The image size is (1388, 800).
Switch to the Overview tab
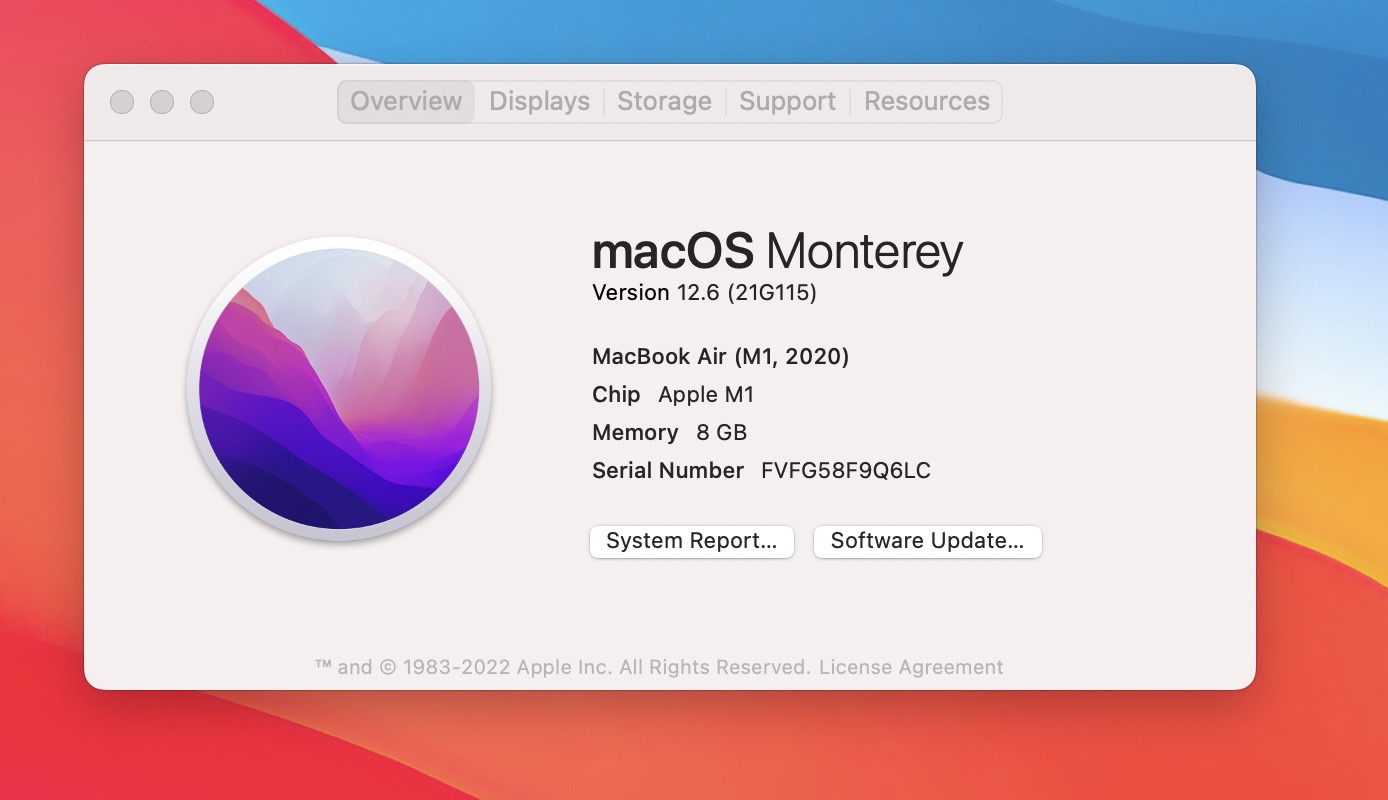click(x=406, y=102)
